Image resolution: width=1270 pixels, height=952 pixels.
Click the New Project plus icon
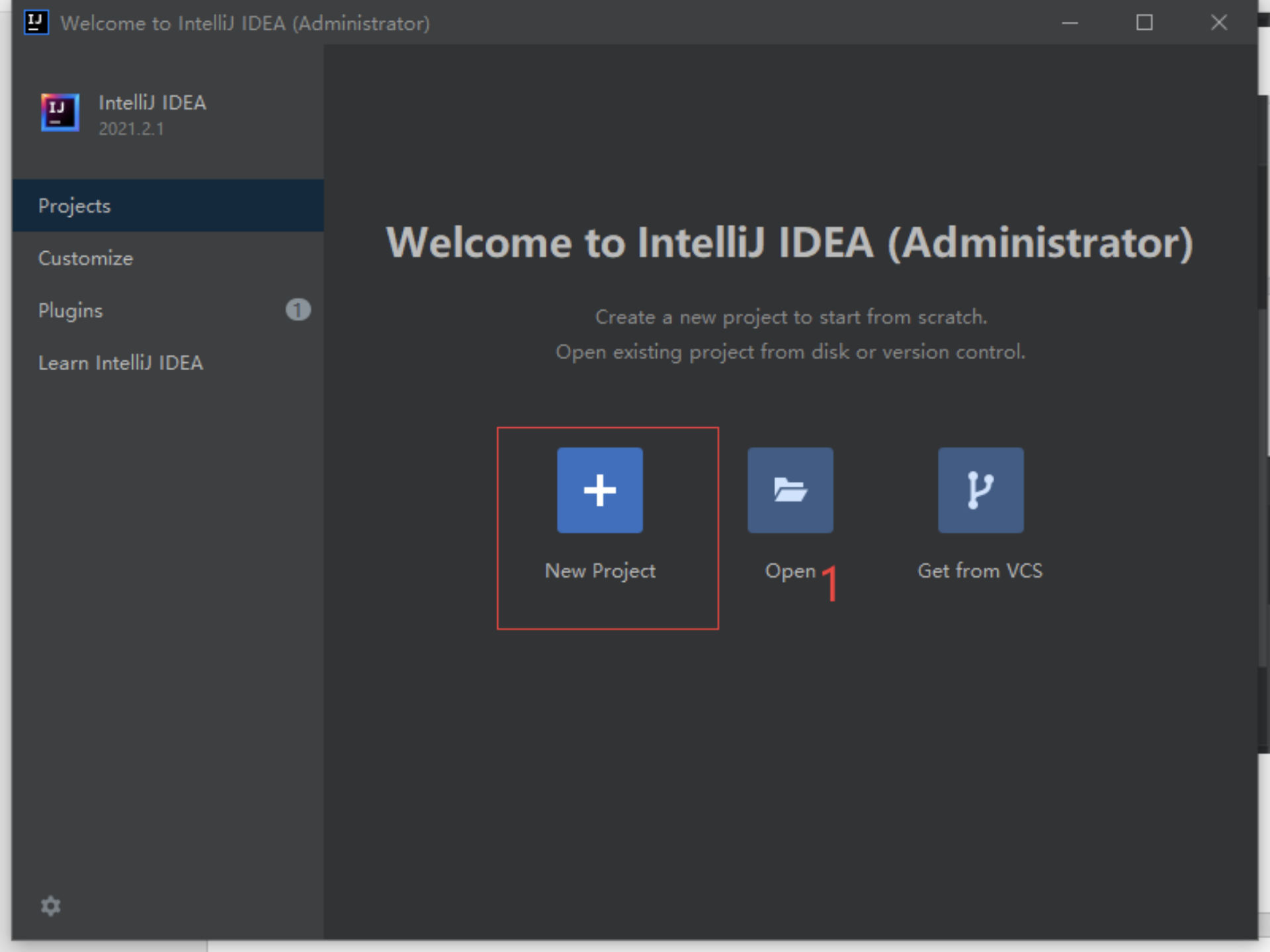click(x=599, y=490)
